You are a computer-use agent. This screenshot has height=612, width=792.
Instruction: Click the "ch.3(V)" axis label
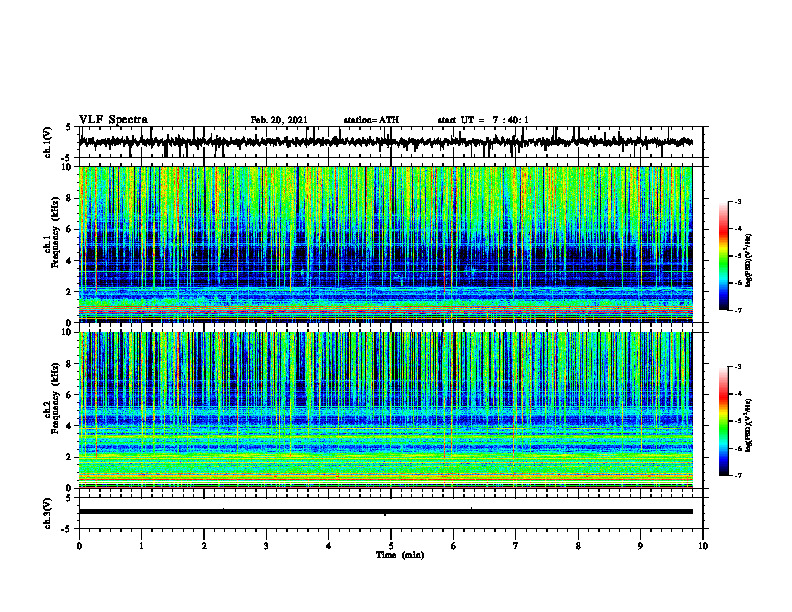click(x=48, y=514)
